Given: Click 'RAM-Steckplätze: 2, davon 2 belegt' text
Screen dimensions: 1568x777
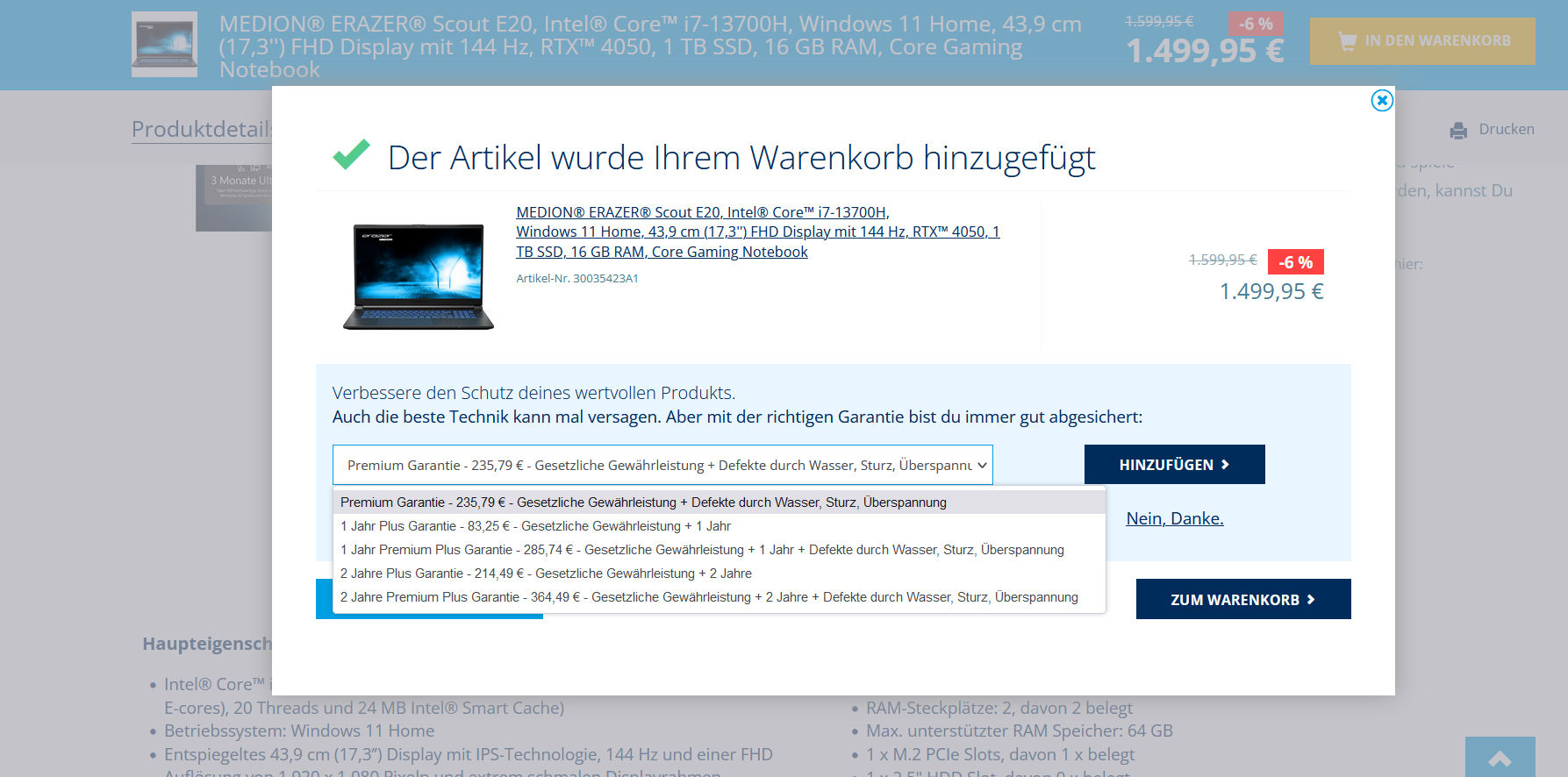Looking at the screenshot, I should click(999, 708).
